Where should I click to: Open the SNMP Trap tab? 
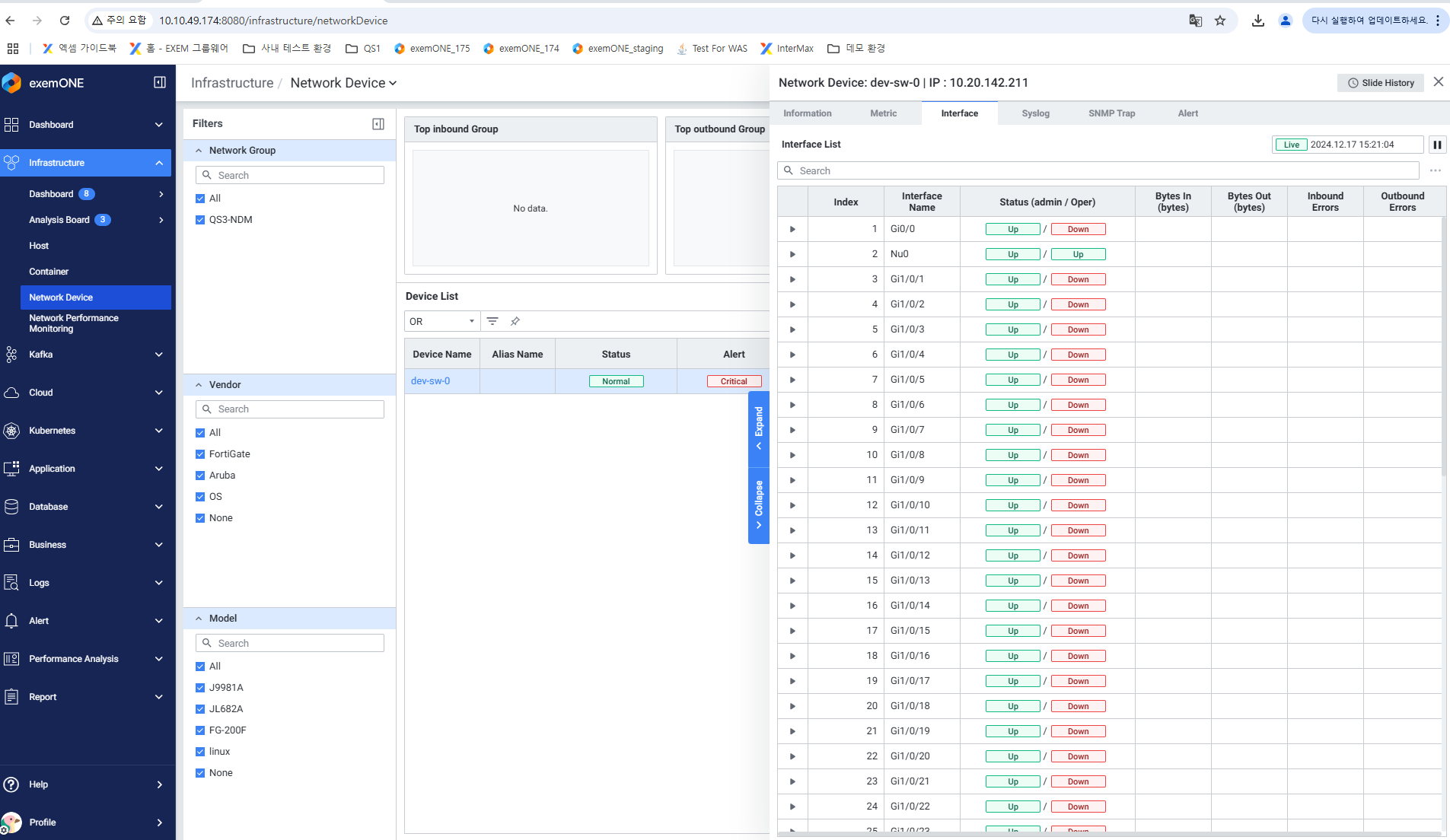pos(1111,113)
